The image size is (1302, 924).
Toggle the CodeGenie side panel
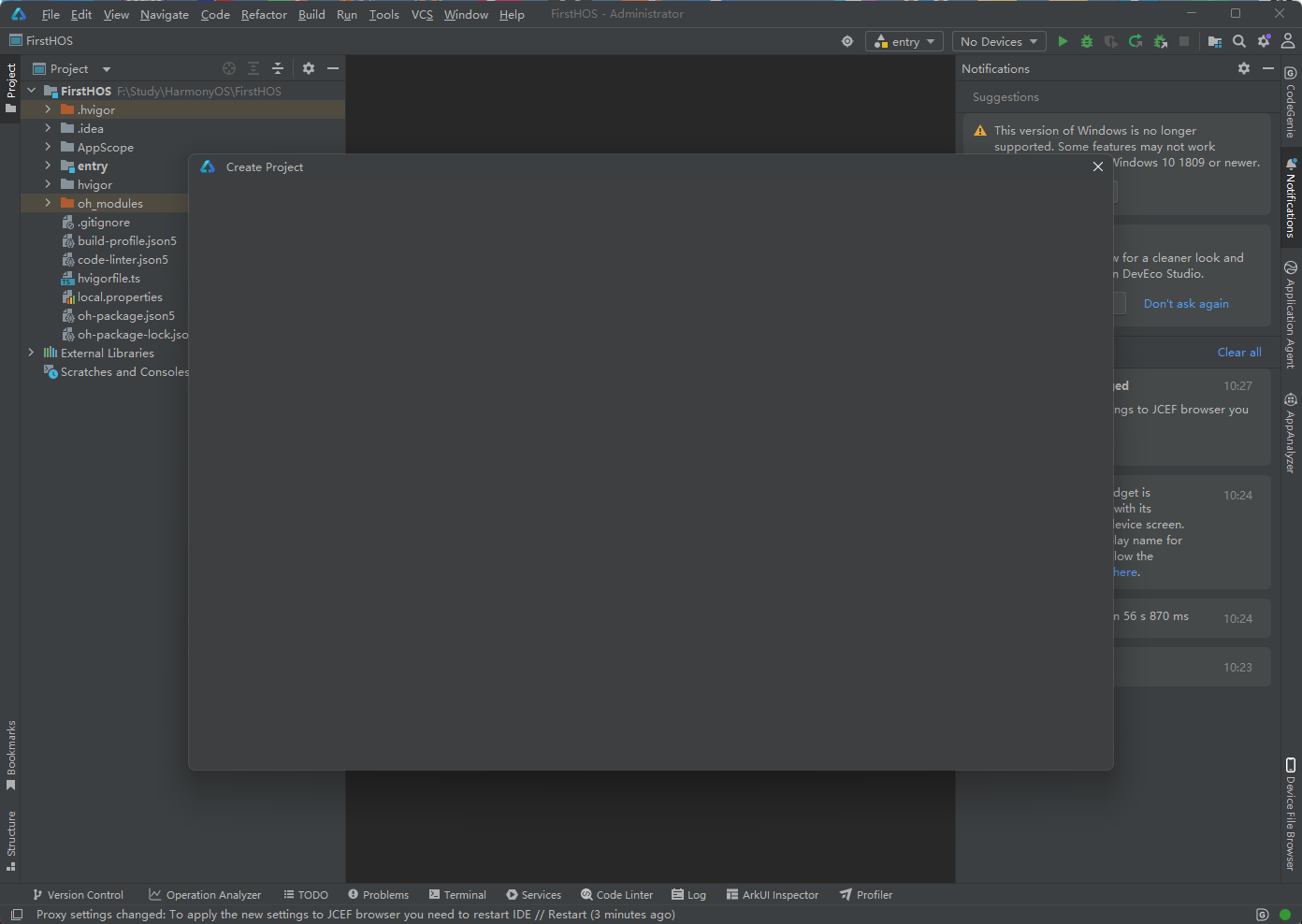coord(1291,103)
